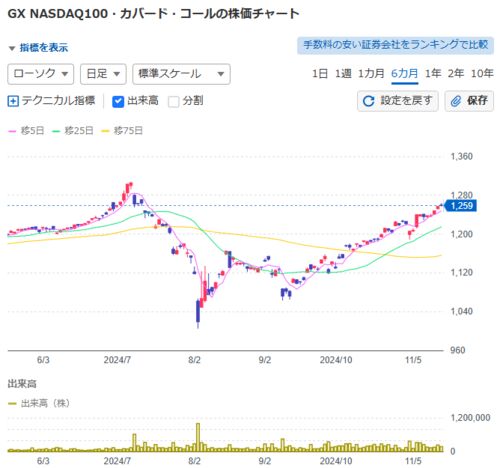Click the 移75日 yellow legend line
The image size is (500, 468).
(x=105, y=131)
